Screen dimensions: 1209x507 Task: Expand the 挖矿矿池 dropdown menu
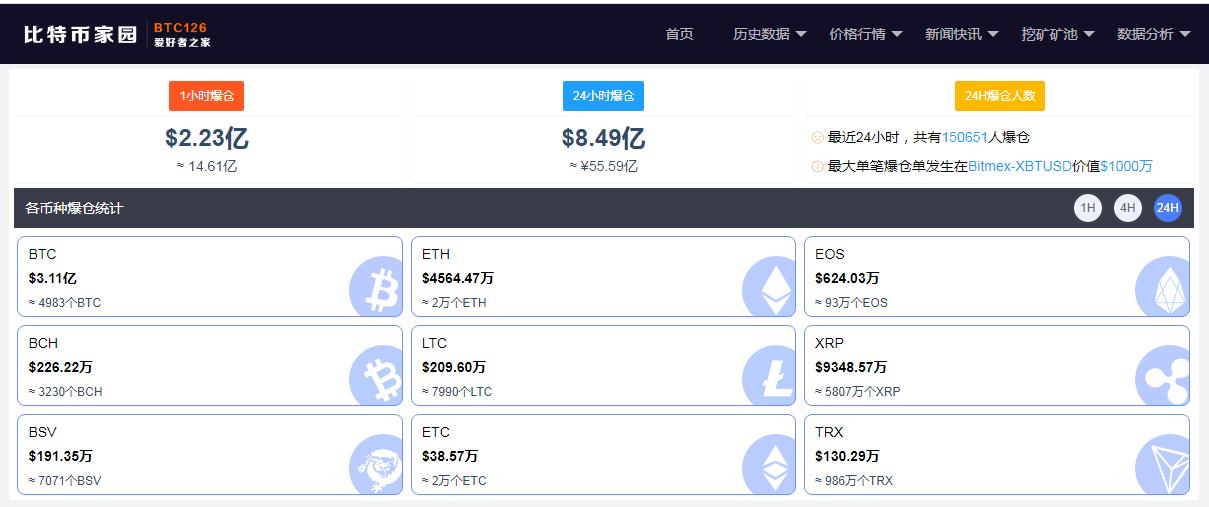point(1057,34)
